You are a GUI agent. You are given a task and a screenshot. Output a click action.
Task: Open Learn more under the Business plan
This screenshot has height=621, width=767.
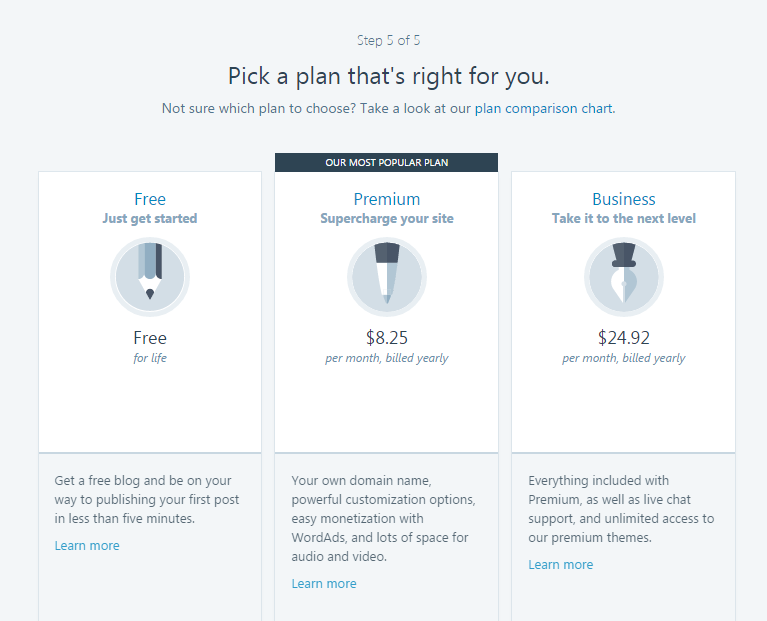(x=561, y=564)
